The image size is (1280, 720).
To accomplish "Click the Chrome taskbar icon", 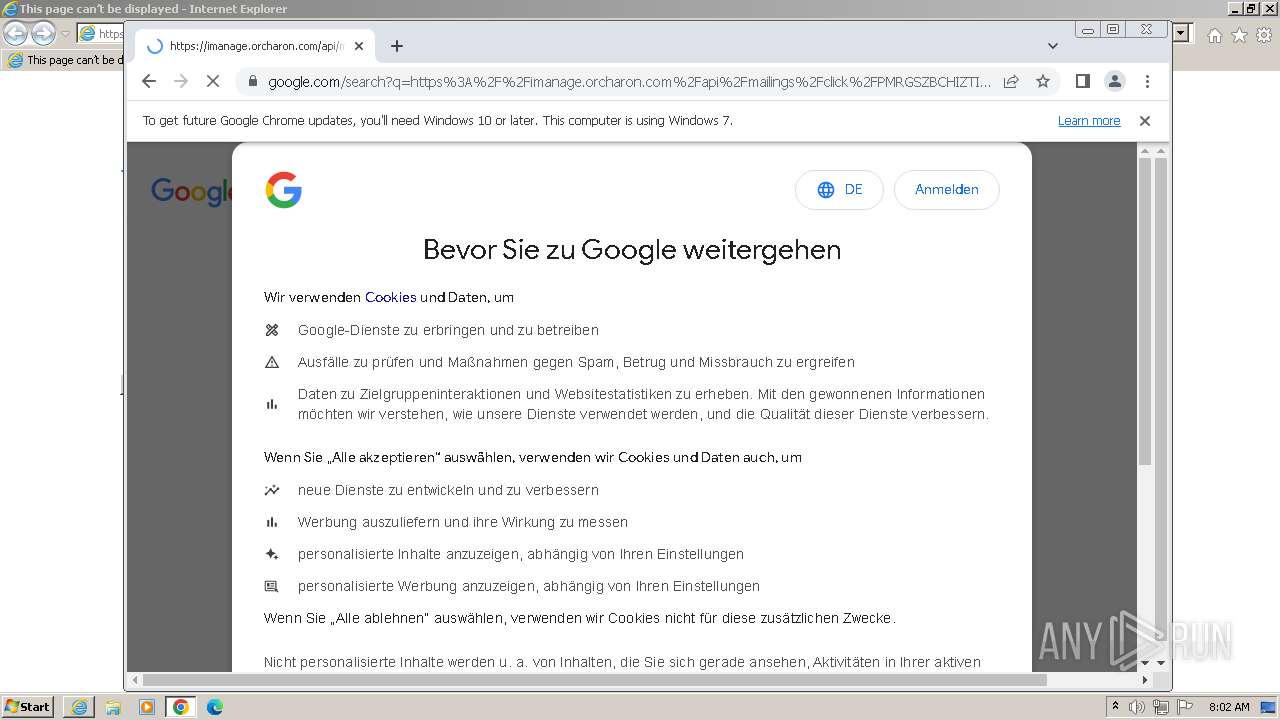I will tap(181, 707).
